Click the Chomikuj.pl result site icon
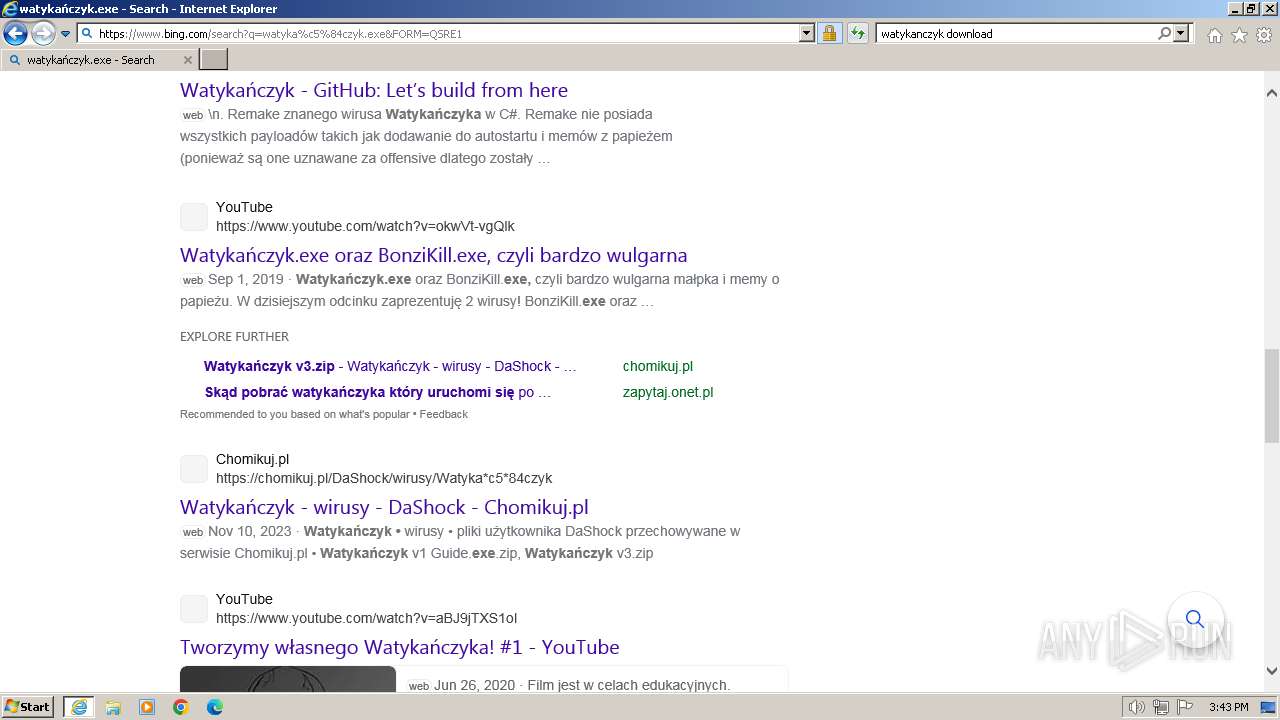This screenshot has width=1280, height=720. pyautogui.click(x=194, y=469)
